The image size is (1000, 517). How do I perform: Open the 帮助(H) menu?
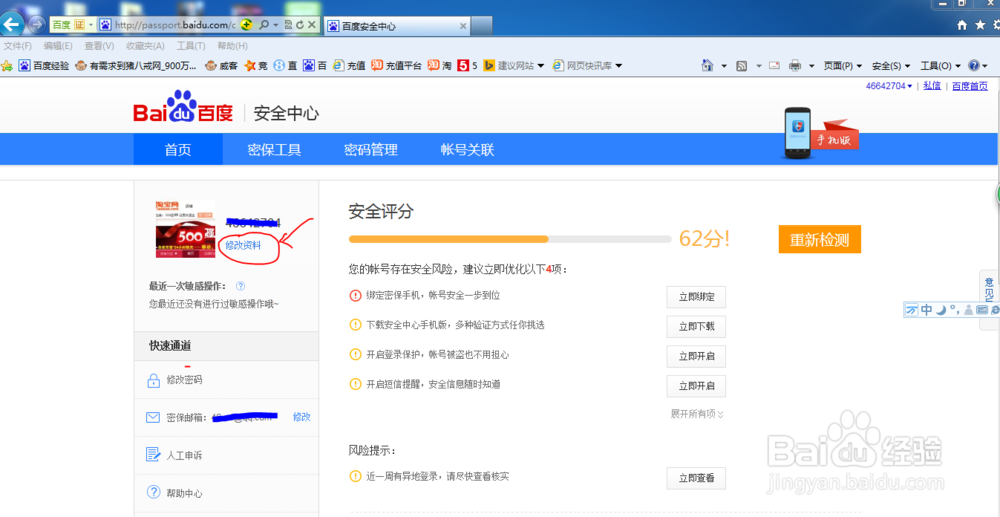232,46
